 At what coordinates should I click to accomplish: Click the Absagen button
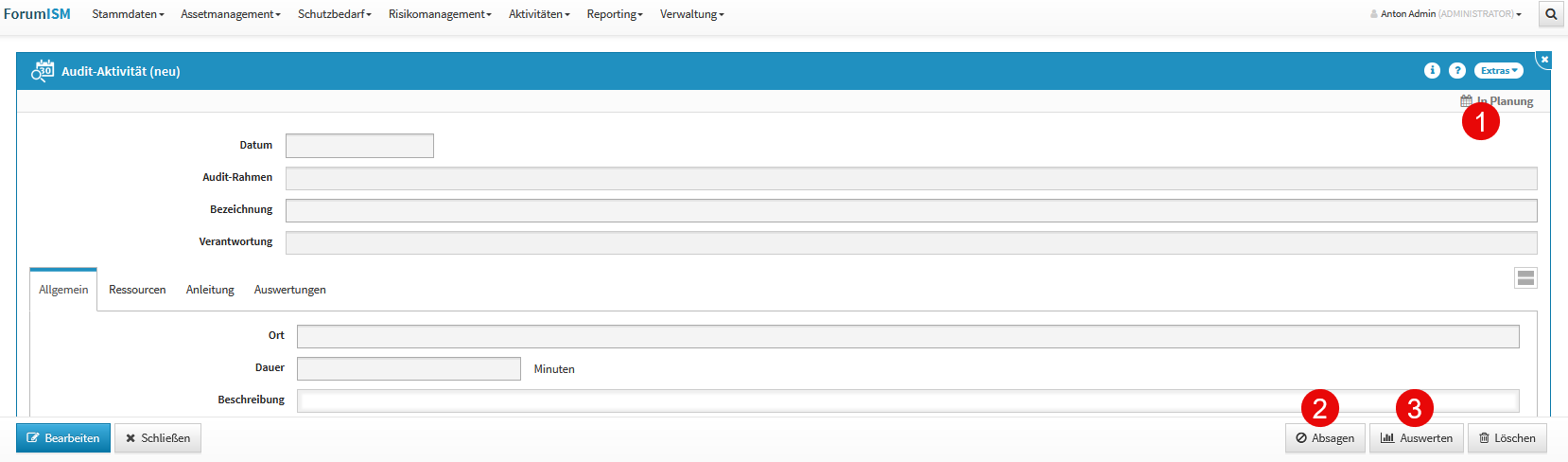pyautogui.click(x=1325, y=438)
